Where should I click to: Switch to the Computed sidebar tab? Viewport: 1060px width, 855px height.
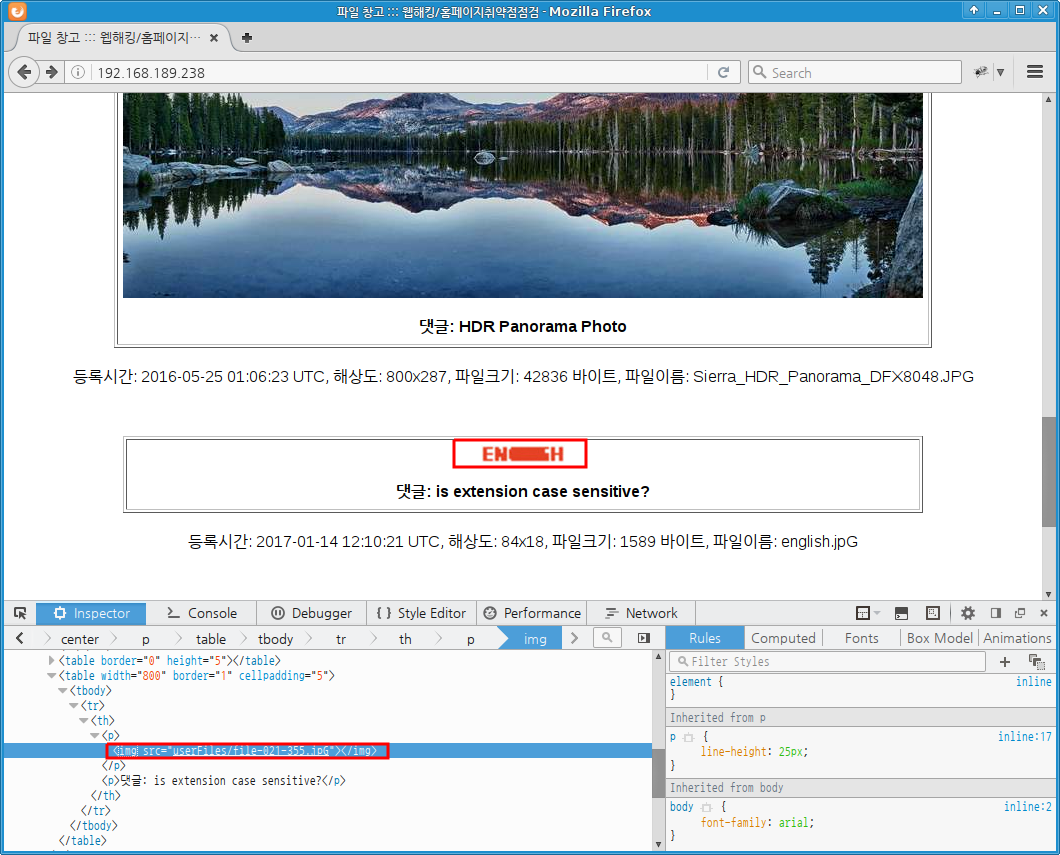783,638
